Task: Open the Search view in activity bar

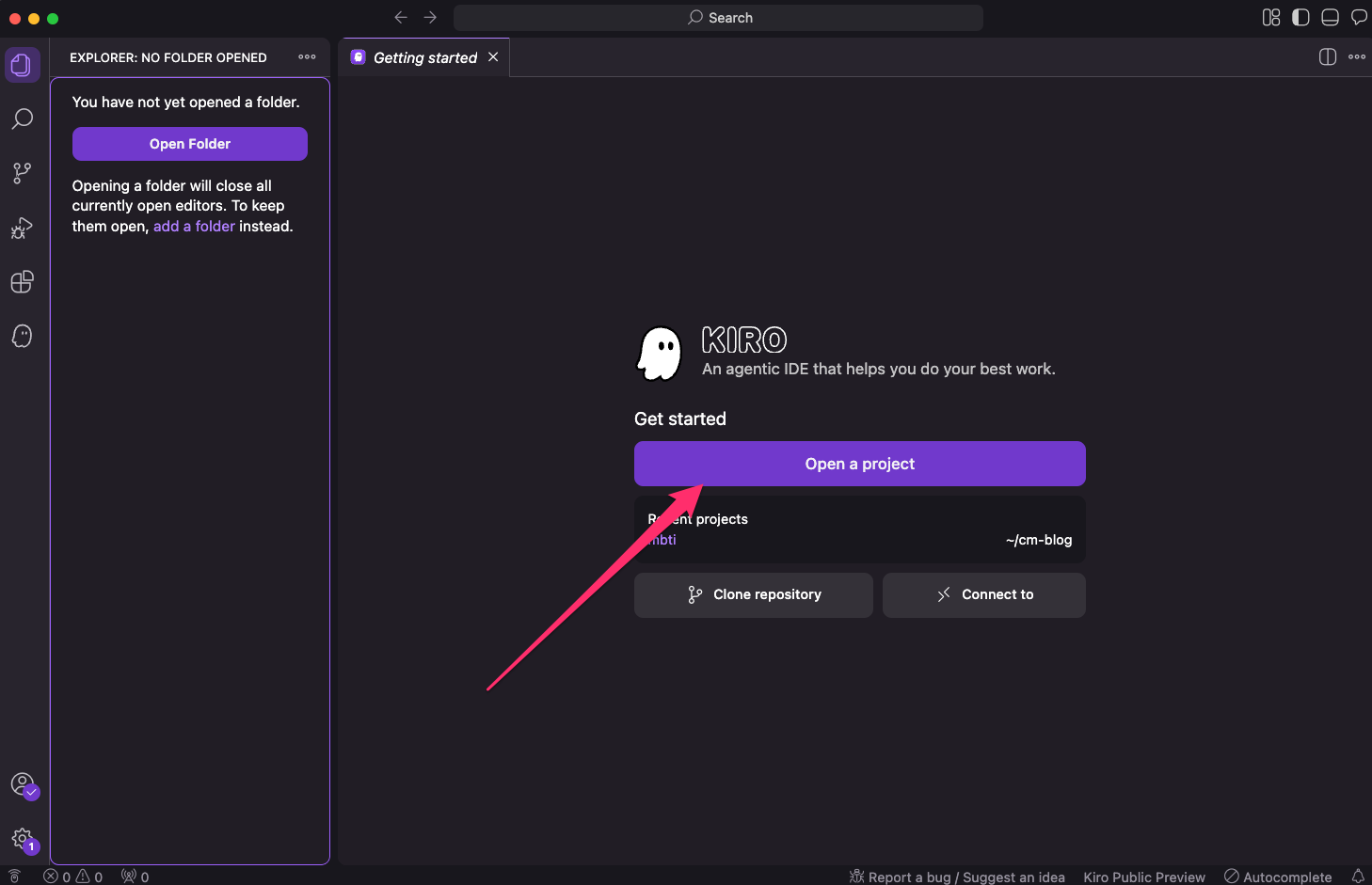Action: coord(22,119)
